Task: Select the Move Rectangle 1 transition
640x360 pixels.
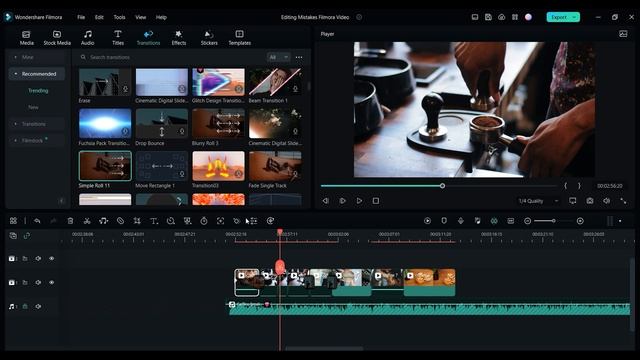Action: point(162,166)
